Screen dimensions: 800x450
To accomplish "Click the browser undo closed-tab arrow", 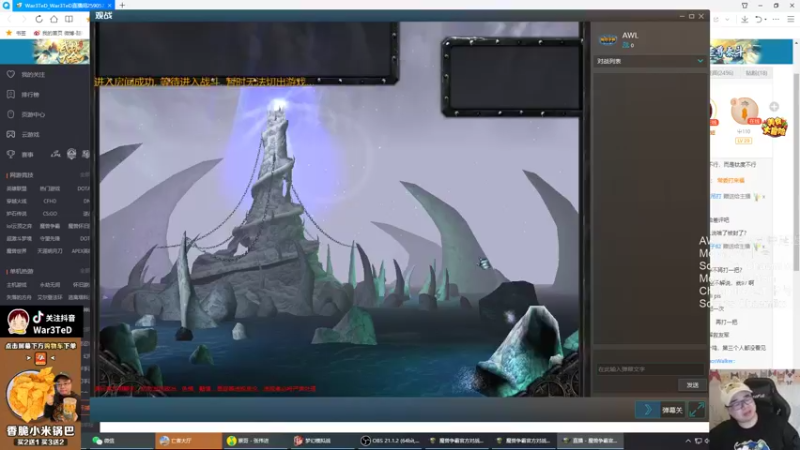I will click(x=758, y=19).
